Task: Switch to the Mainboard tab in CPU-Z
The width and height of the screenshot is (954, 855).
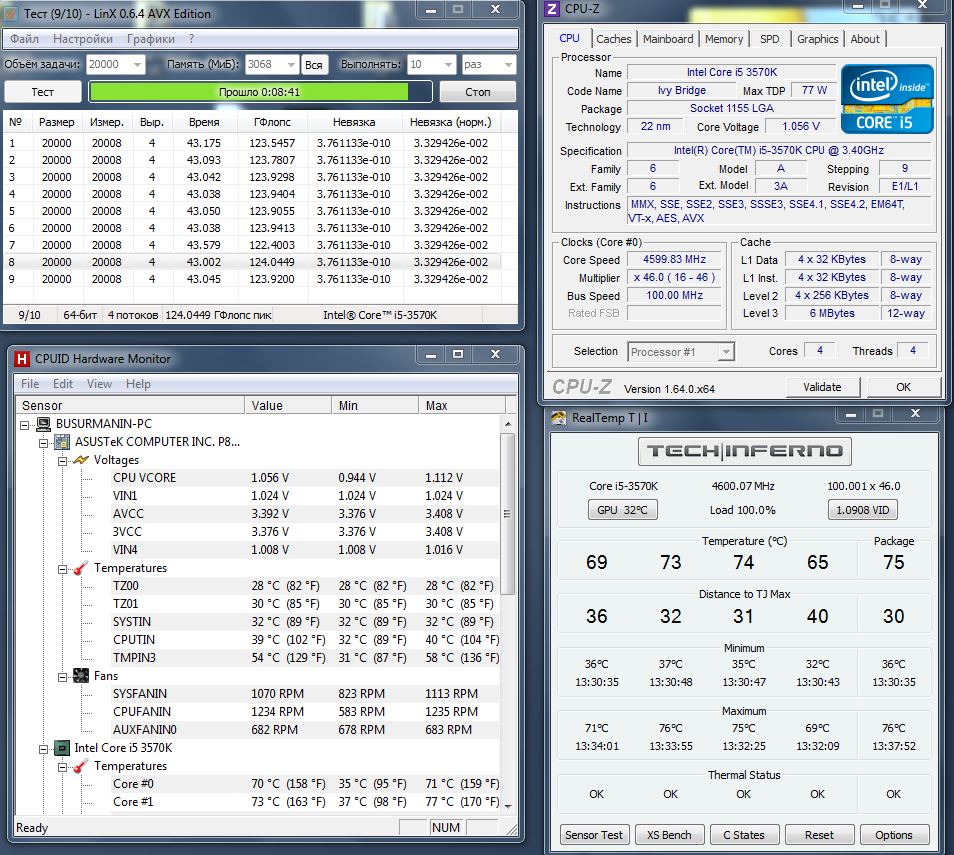Action: pos(667,39)
